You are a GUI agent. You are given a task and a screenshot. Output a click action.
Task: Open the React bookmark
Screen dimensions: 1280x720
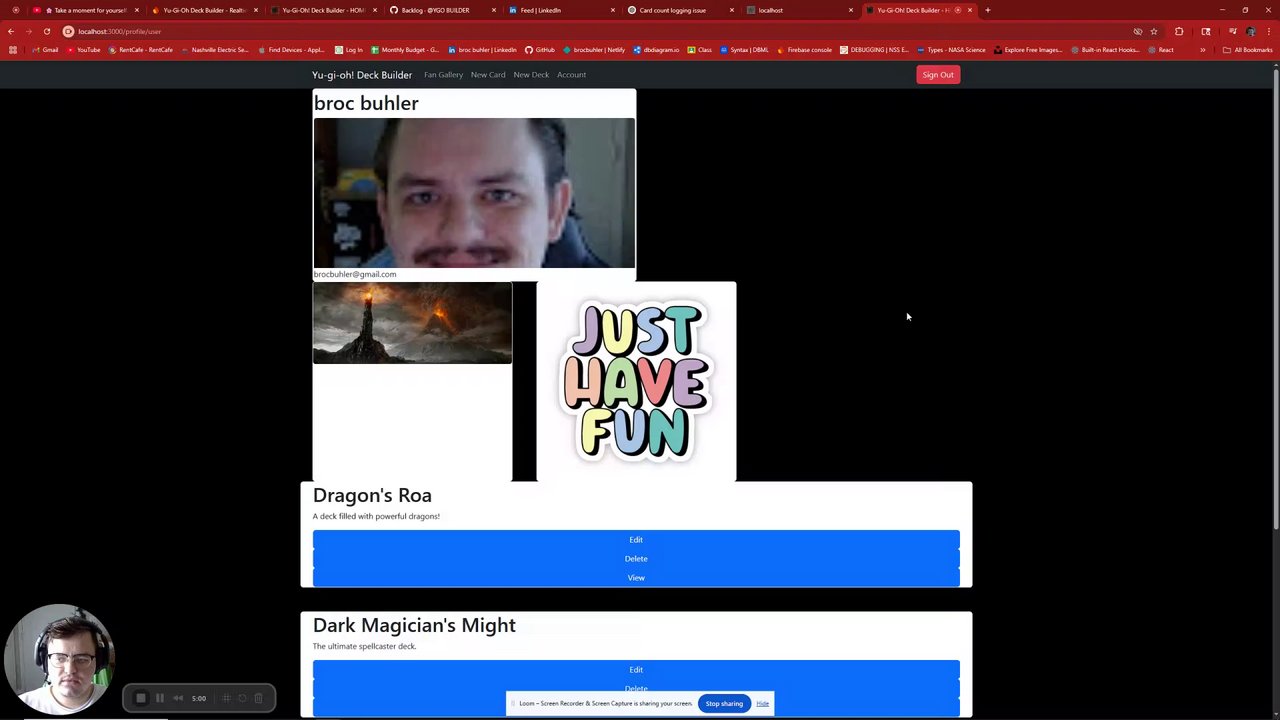[1161, 50]
